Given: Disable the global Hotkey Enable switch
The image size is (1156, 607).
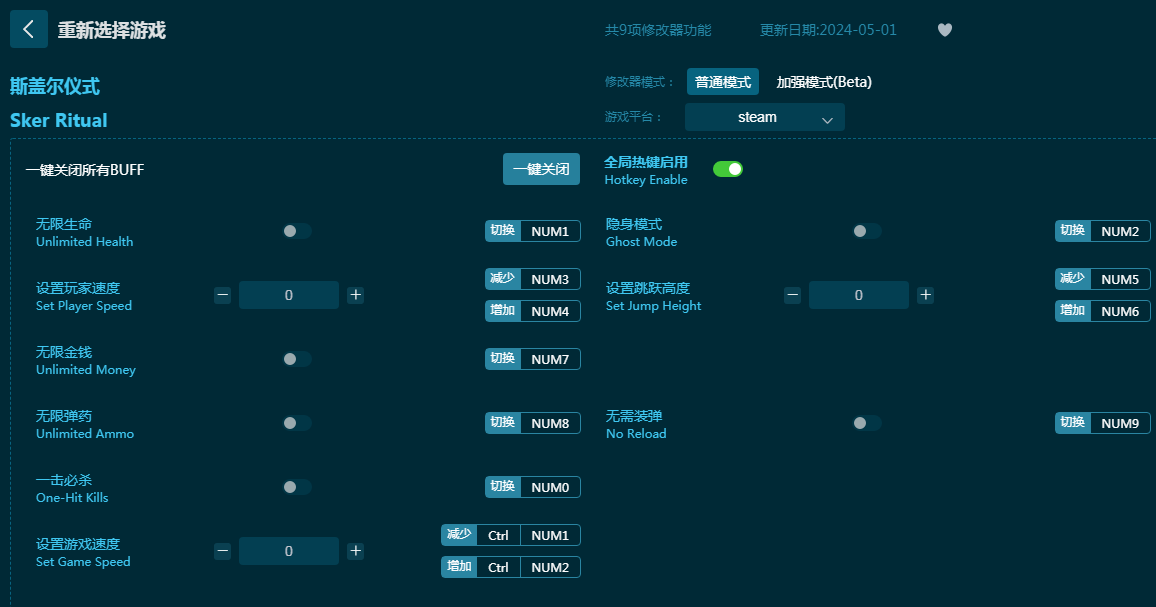Looking at the screenshot, I should pyautogui.click(x=728, y=170).
